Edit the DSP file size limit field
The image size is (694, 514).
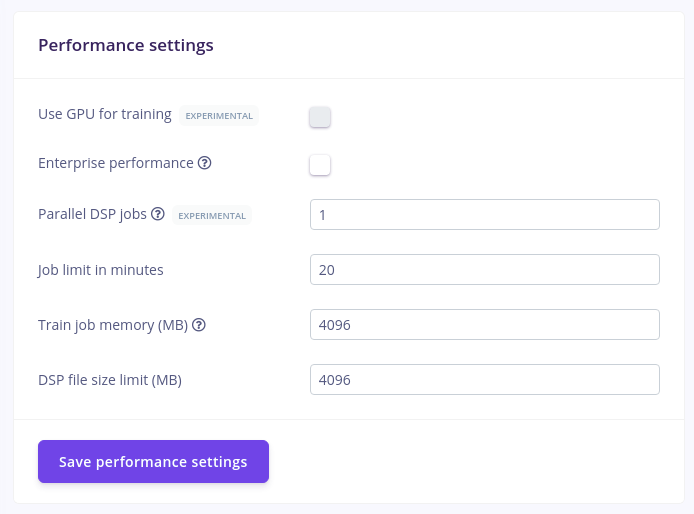pyautogui.click(x=485, y=379)
